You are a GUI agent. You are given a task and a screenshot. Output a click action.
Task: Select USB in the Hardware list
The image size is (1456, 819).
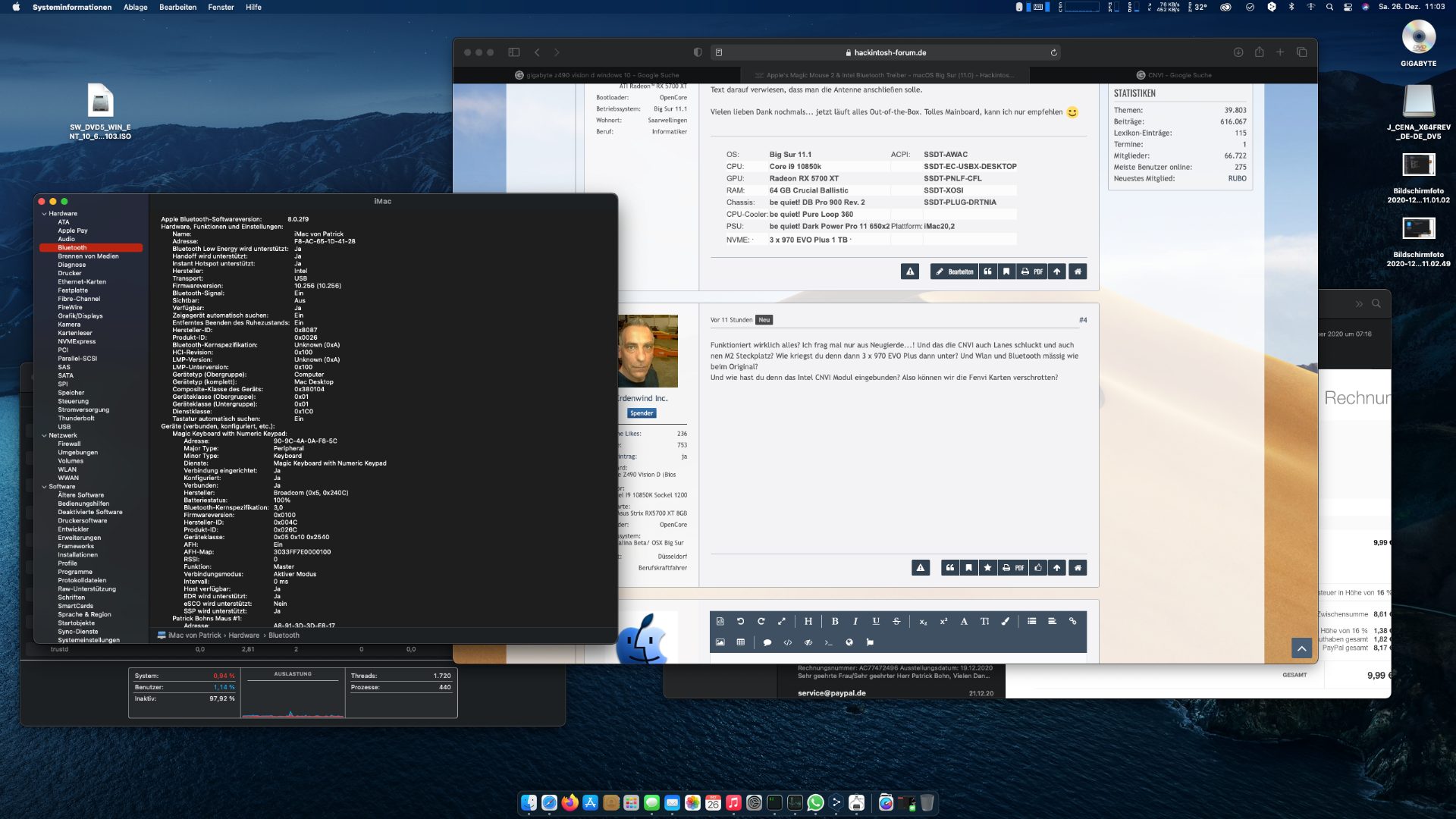(x=64, y=427)
